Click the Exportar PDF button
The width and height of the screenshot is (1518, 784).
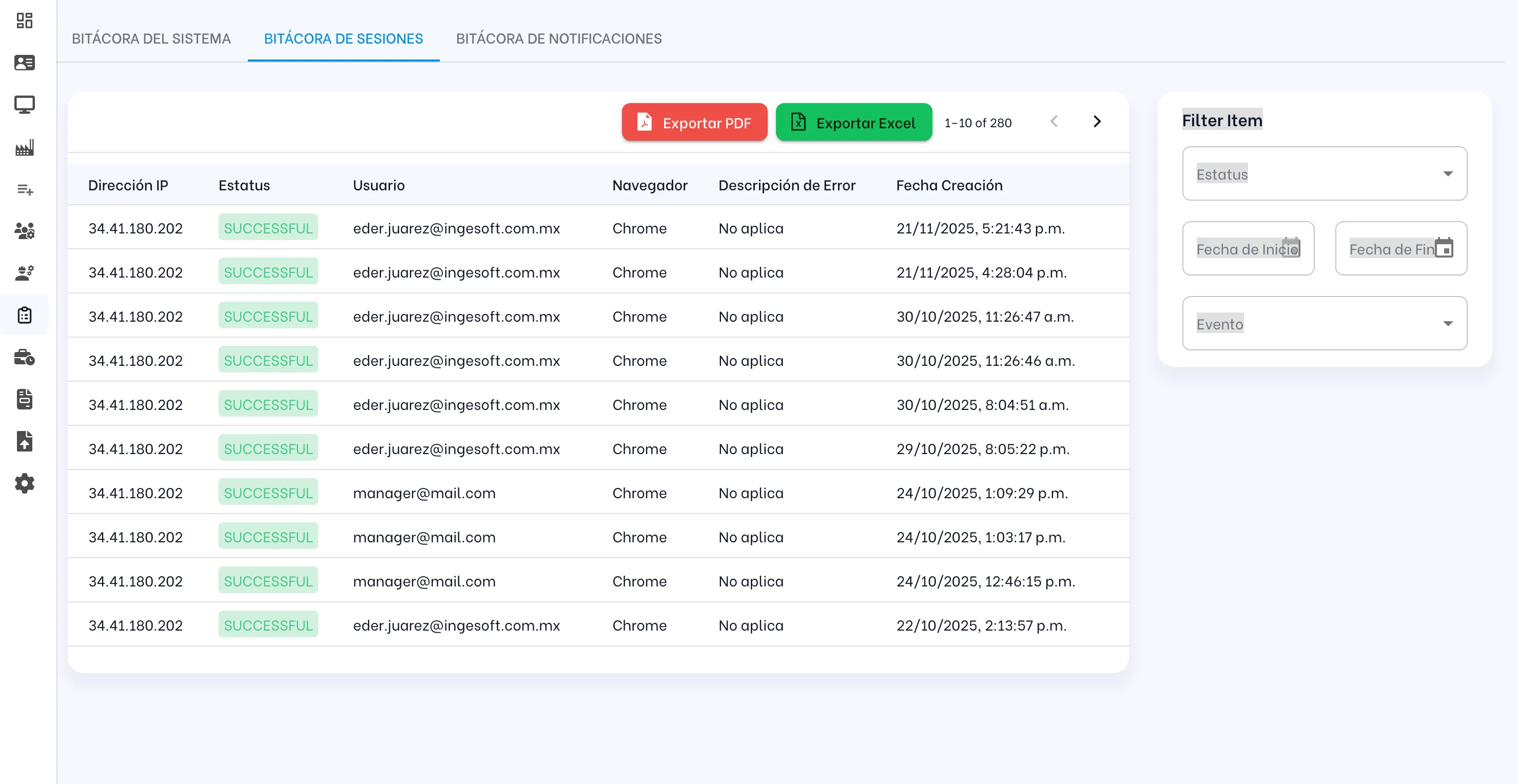[x=694, y=123]
